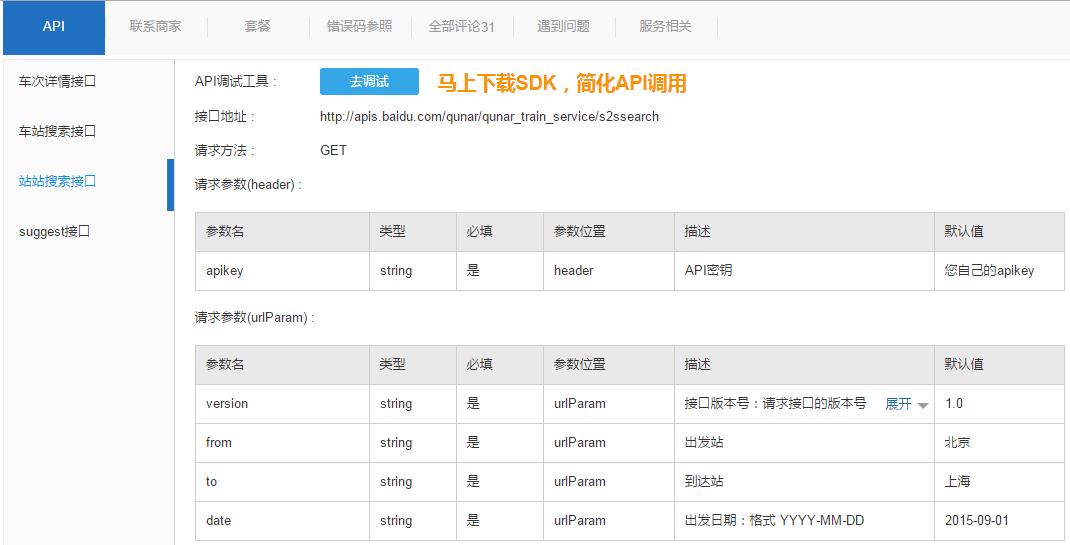Switch to the API tab
Image resolution: width=1070 pixels, height=545 pixels.
coord(54,27)
